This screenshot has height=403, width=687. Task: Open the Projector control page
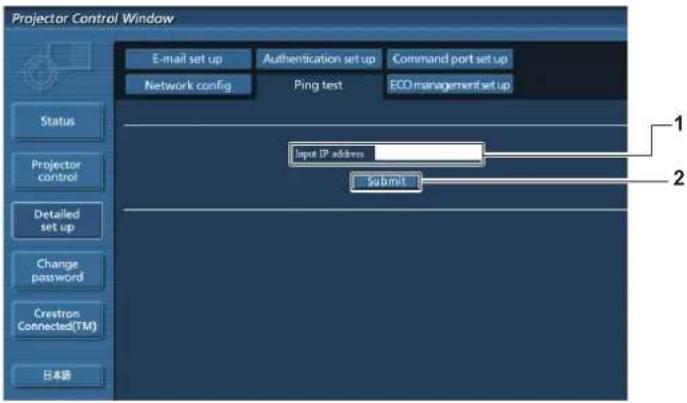(58, 171)
